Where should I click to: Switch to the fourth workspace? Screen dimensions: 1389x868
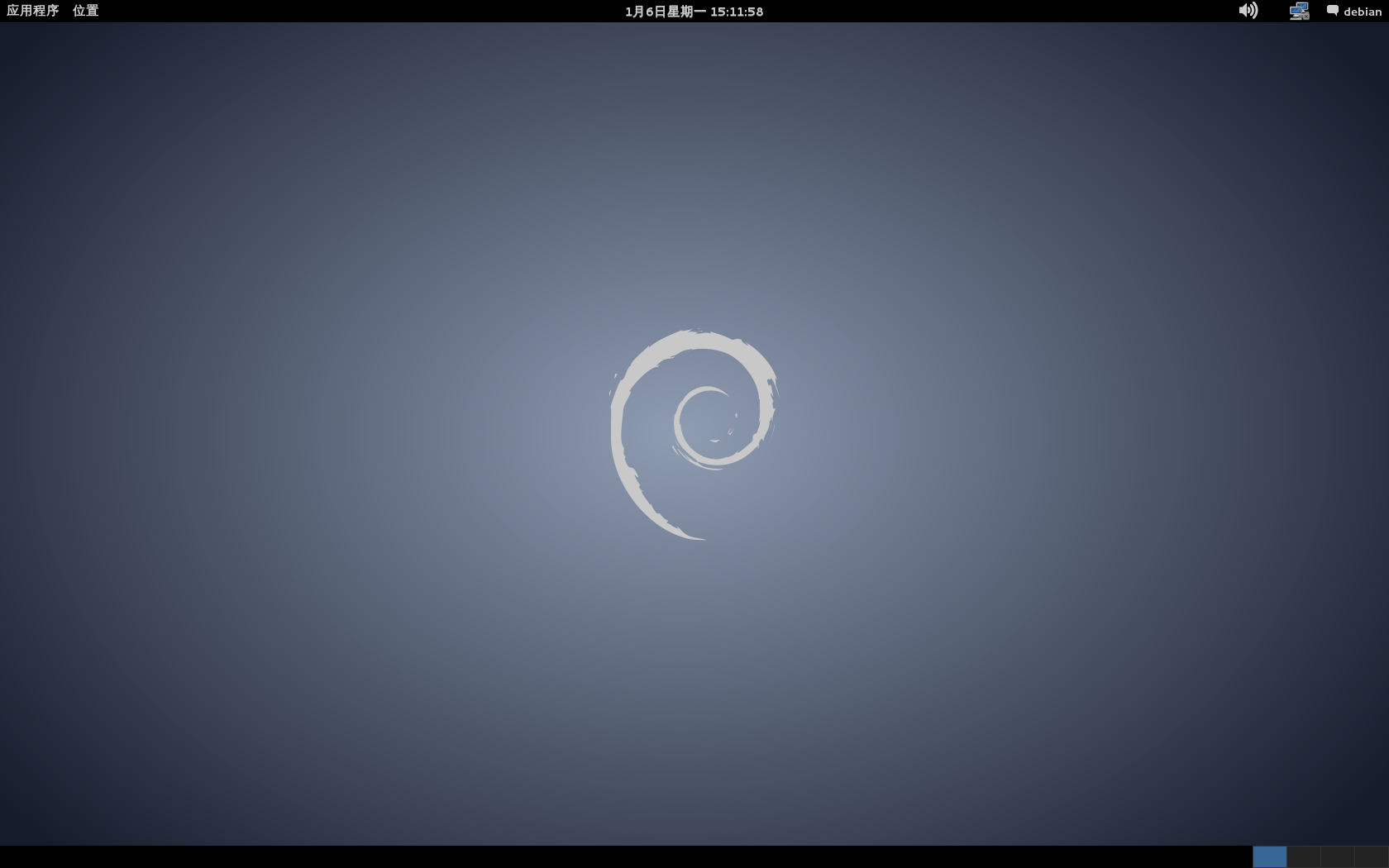tap(1372, 856)
